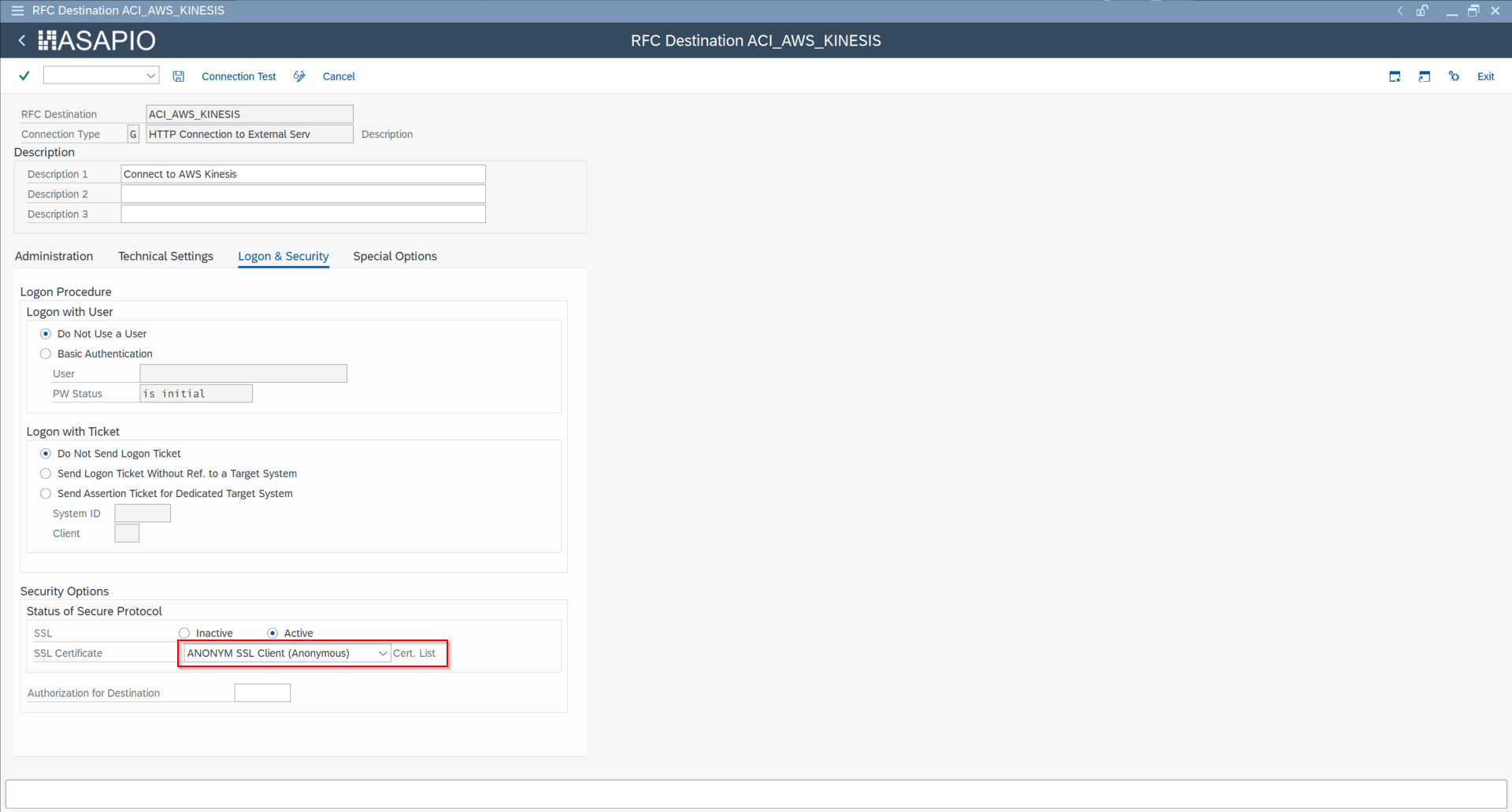Click the PW Status field
Screen dimensions: 1512x812
(196, 394)
